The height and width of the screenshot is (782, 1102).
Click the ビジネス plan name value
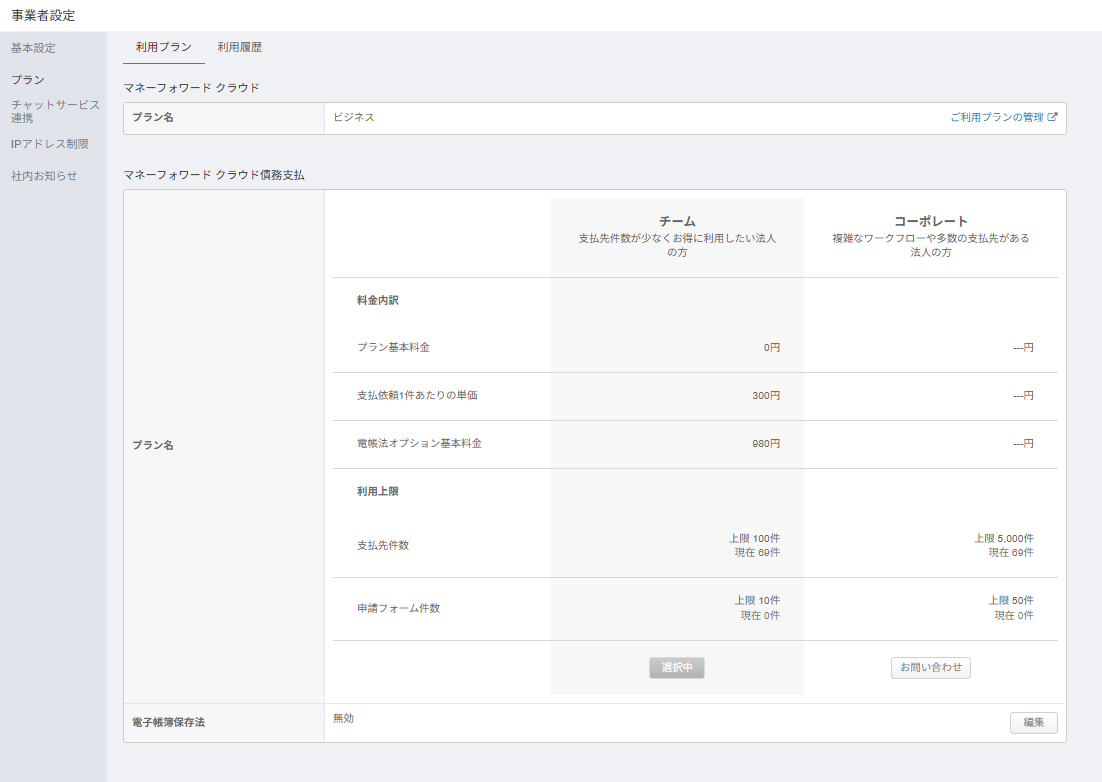tap(354, 117)
